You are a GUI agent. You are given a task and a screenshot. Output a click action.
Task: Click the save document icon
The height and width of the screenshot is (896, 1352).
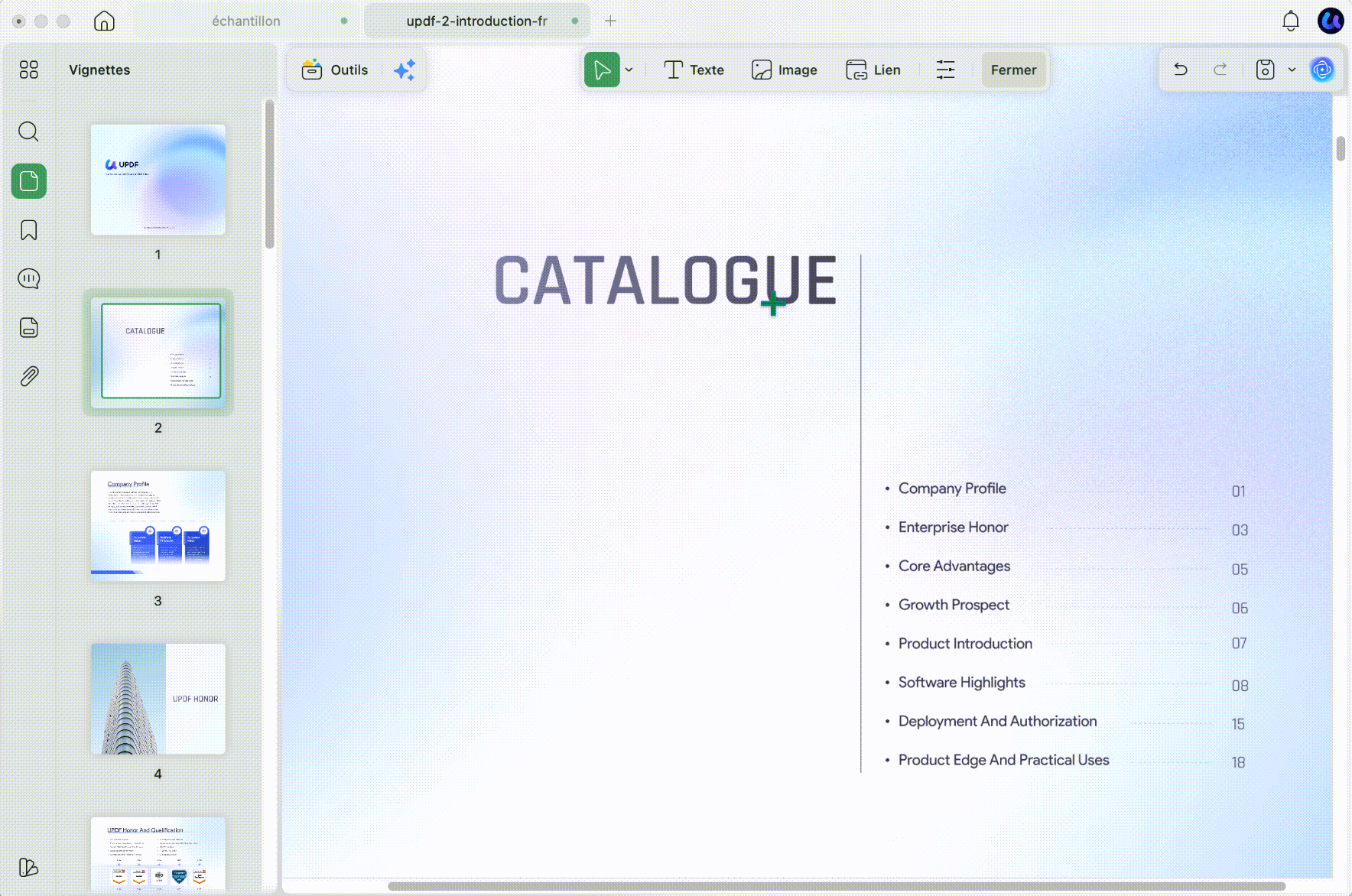[x=1266, y=70]
